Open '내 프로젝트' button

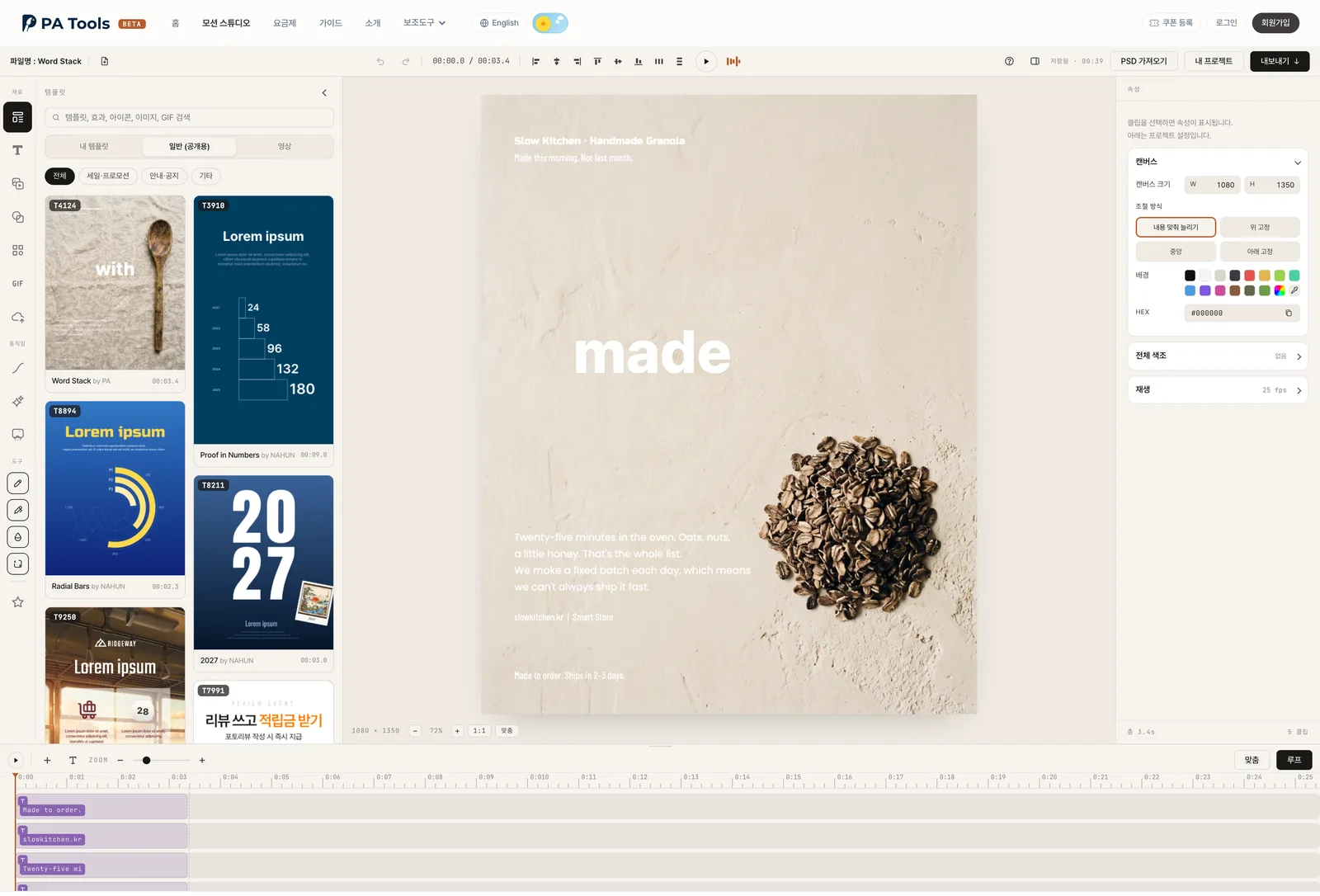1214,61
